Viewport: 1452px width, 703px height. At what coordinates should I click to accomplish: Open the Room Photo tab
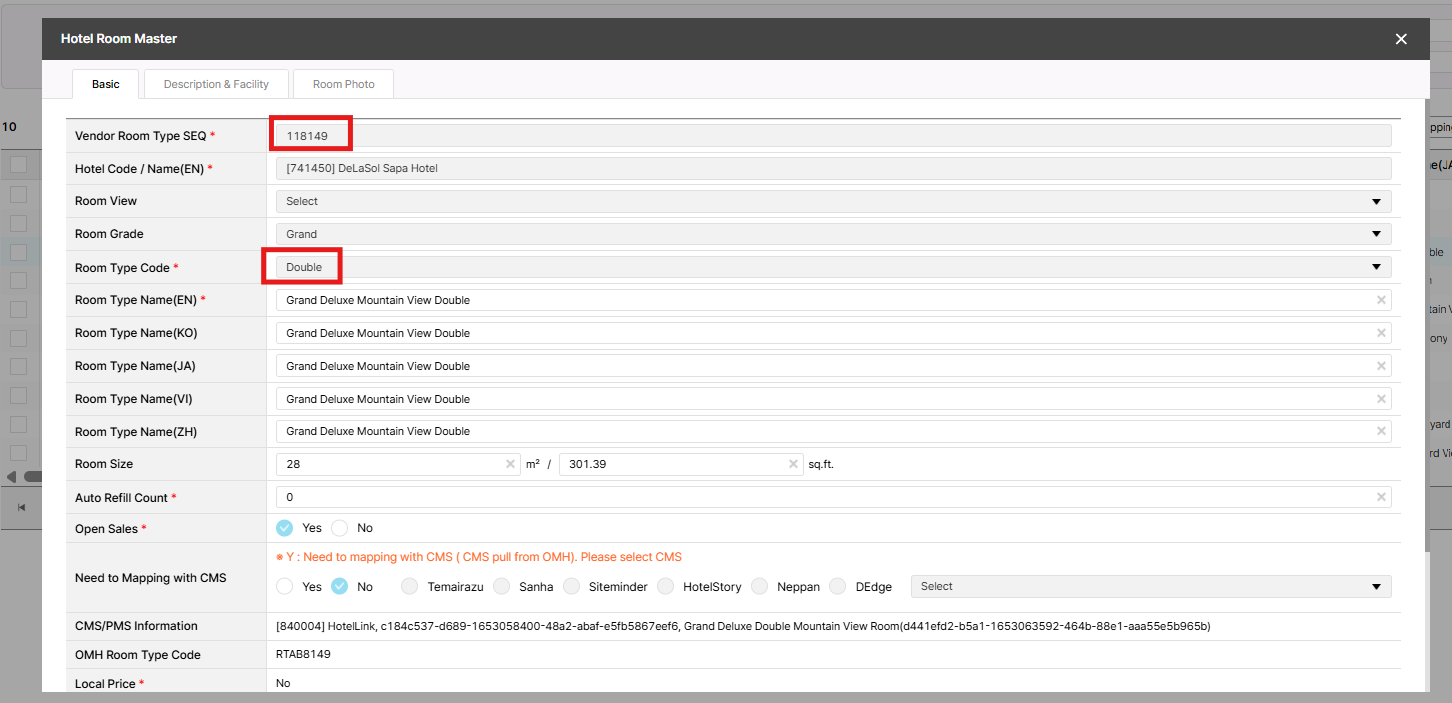tap(343, 84)
